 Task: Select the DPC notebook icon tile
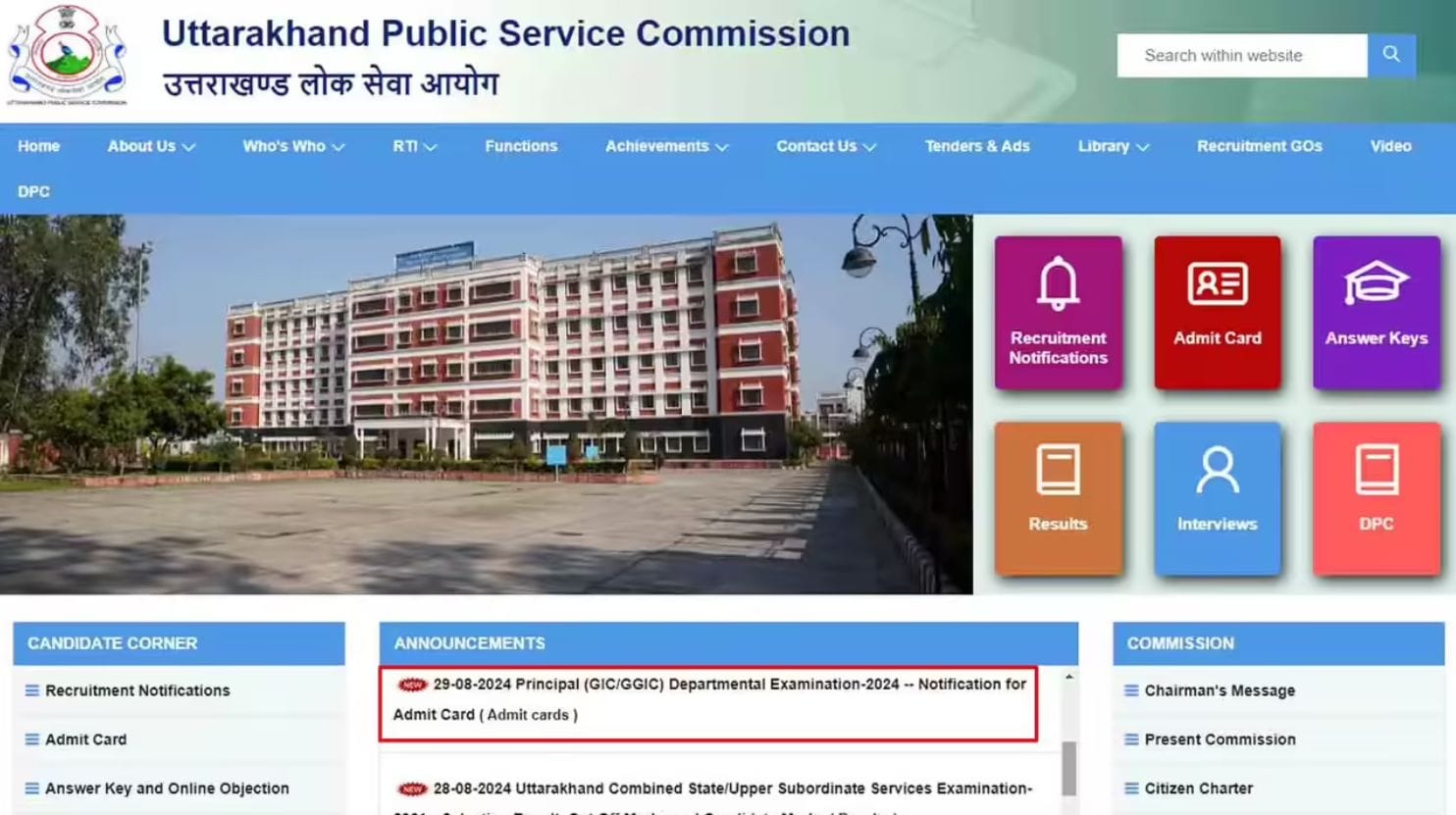coord(1376,496)
